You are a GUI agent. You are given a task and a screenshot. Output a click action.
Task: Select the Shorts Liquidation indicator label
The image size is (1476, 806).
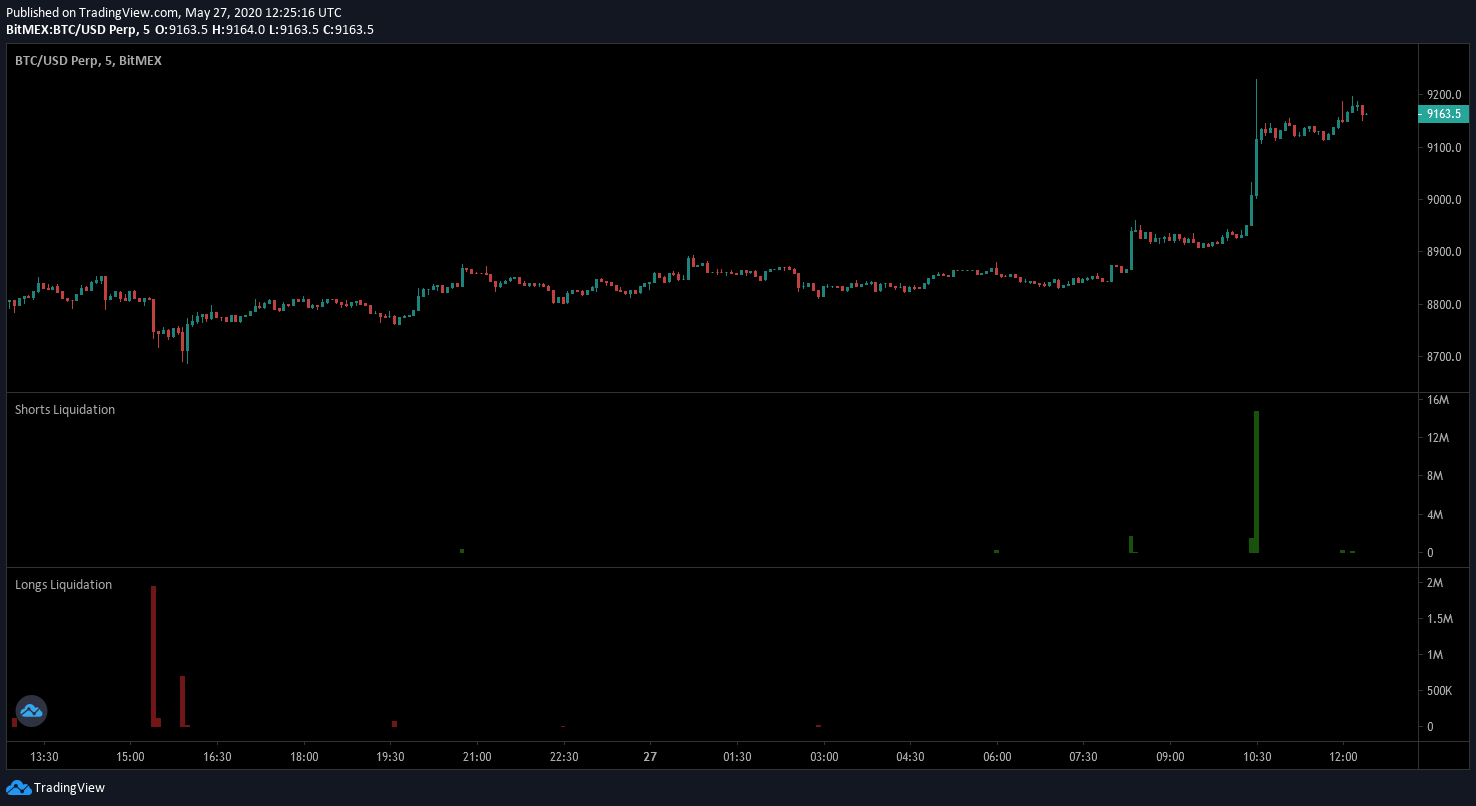64,409
